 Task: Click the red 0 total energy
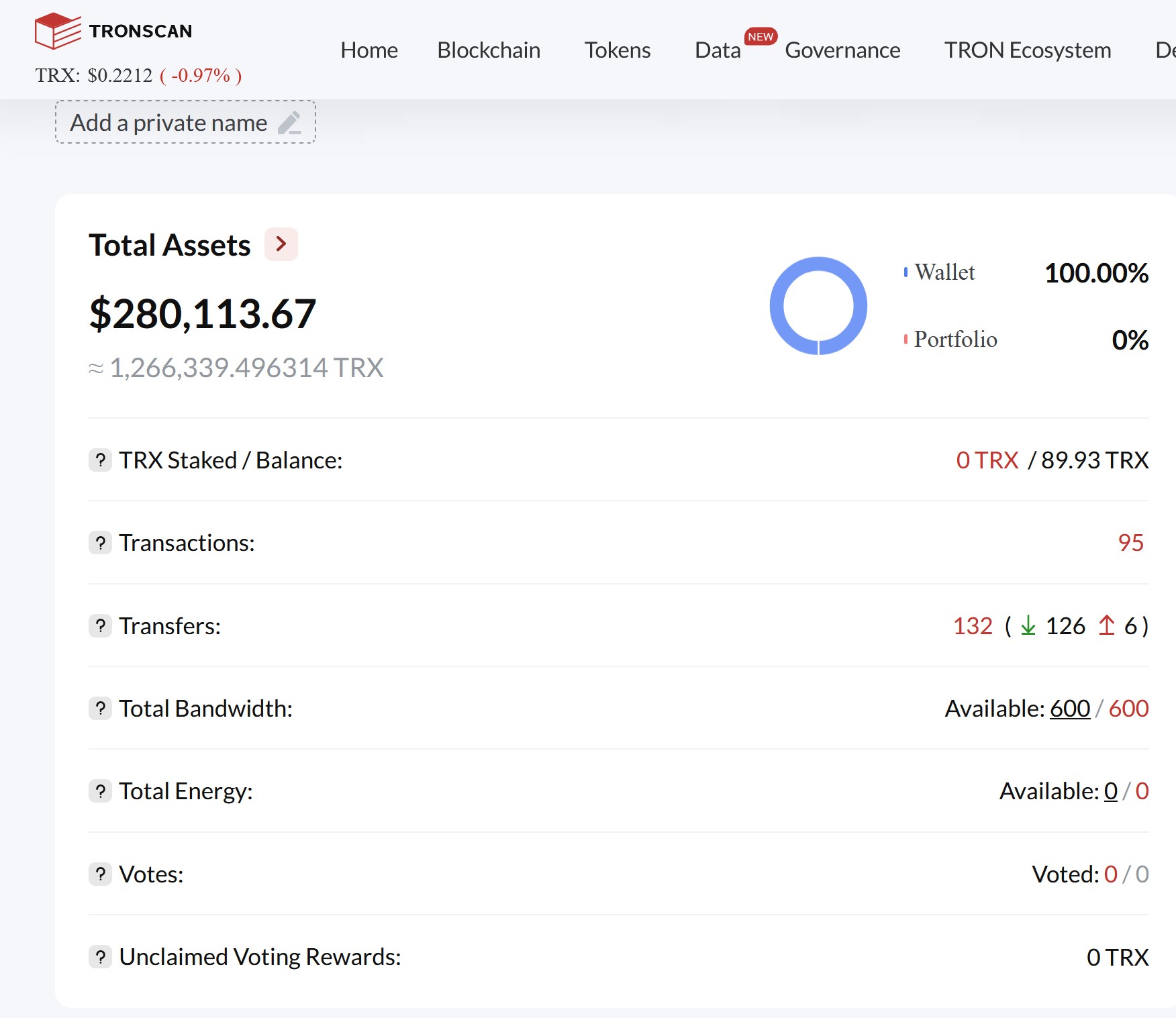point(1142,791)
